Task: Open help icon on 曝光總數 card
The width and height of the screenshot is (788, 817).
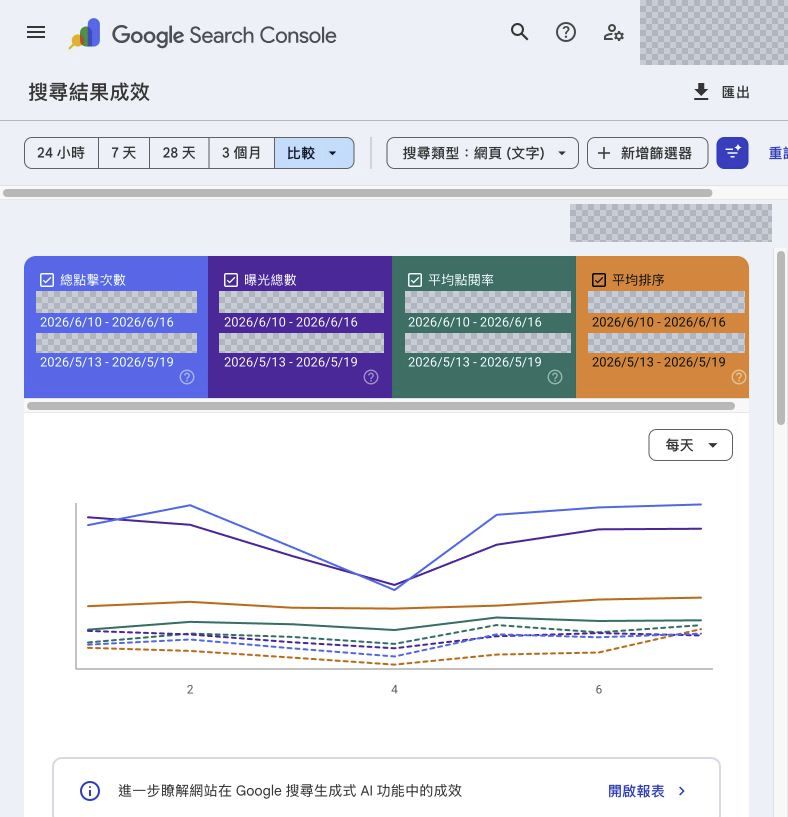Action: (371, 377)
